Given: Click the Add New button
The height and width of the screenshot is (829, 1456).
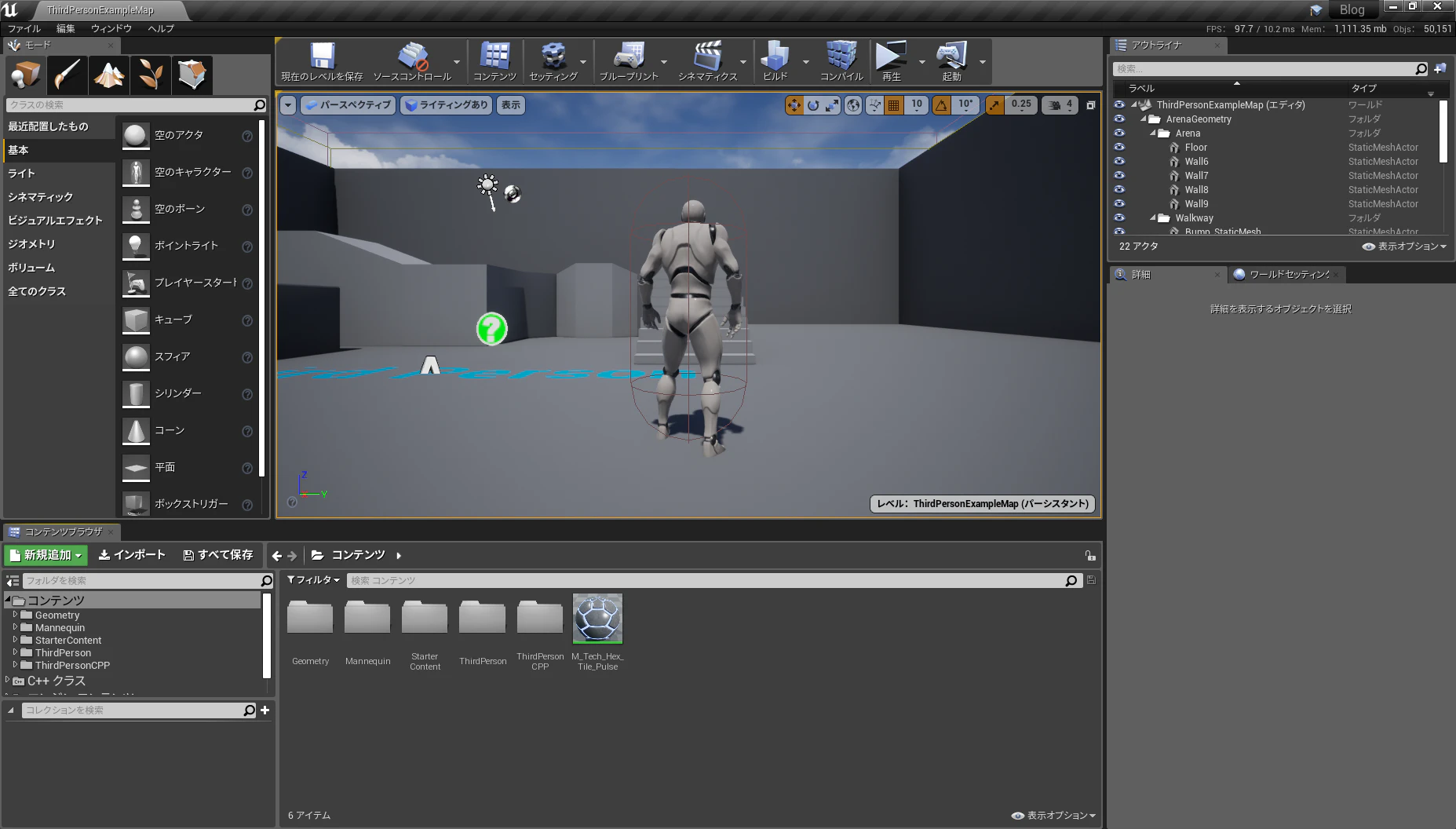Looking at the screenshot, I should (x=46, y=555).
